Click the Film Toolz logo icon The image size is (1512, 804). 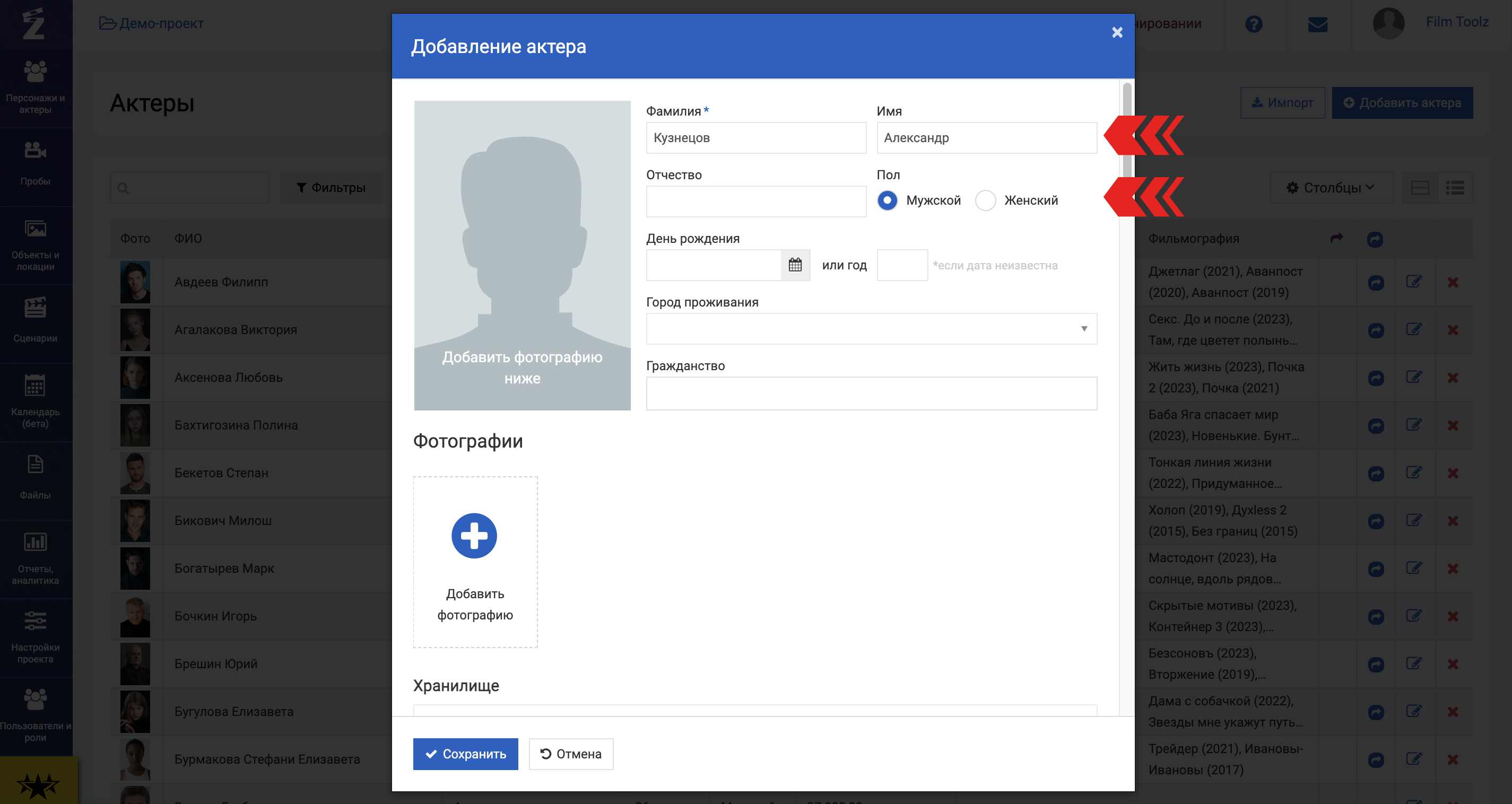click(x=33, y=23)
